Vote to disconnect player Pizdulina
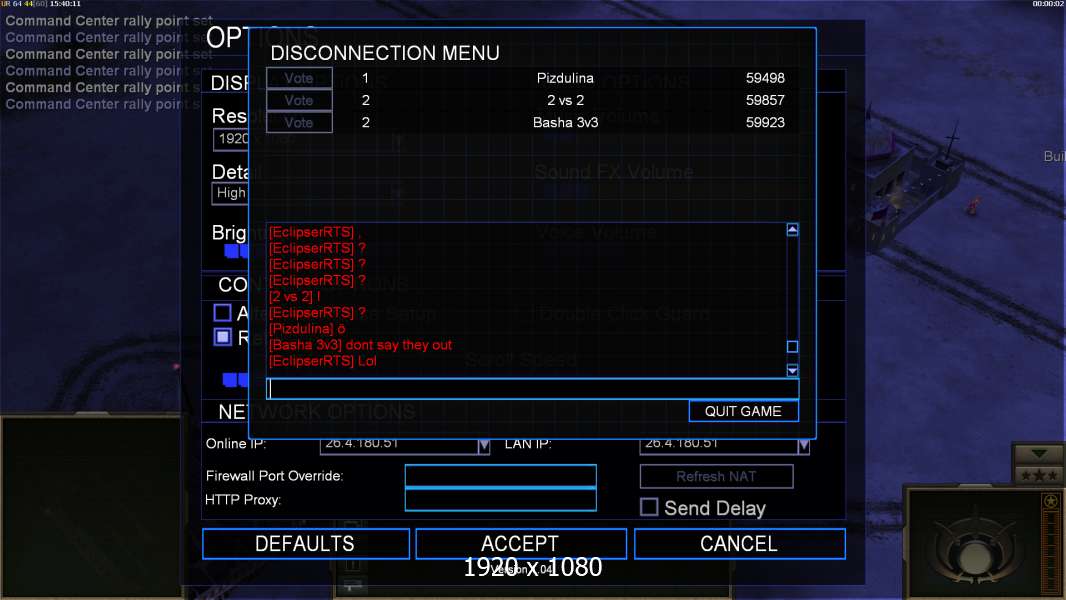1066x600 pixels. [299, 78]
